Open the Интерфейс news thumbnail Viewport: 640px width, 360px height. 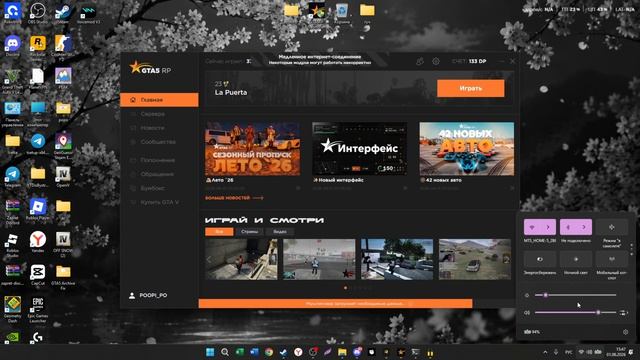[360, 149]
